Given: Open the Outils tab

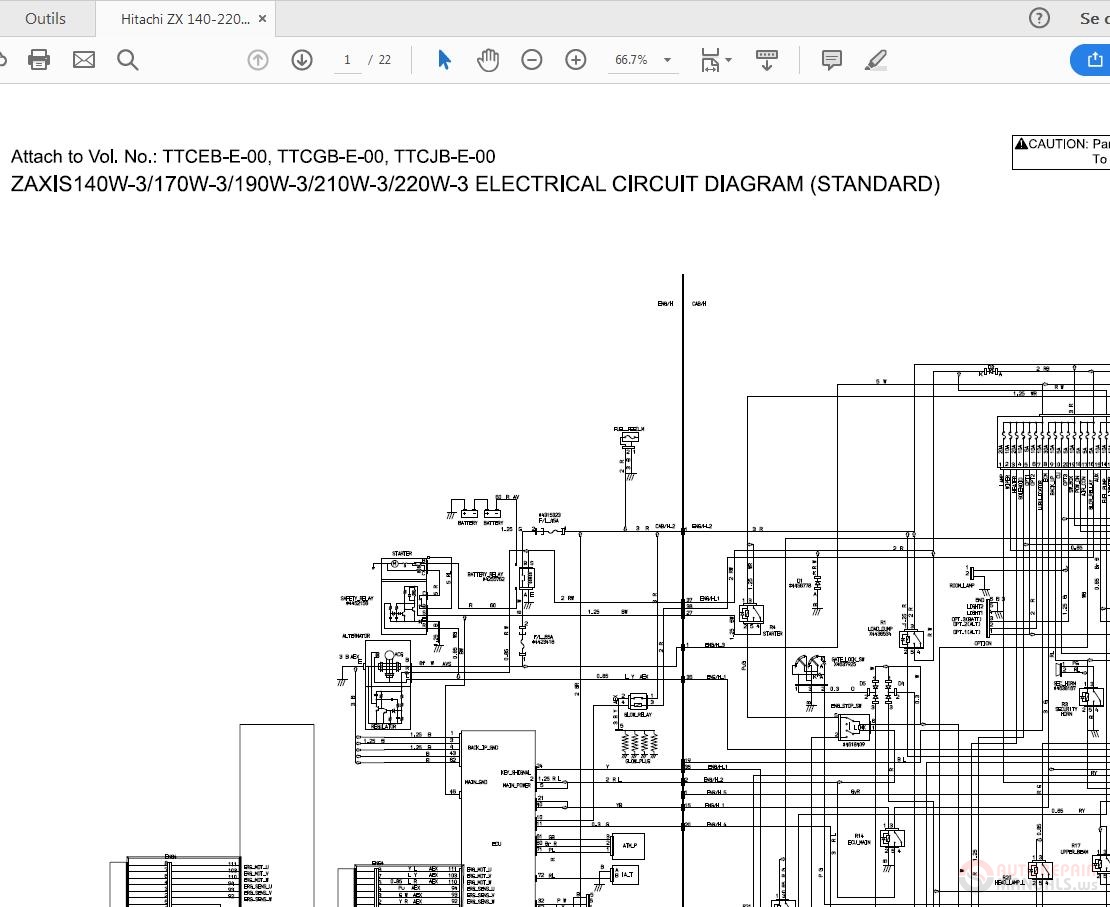Looking at the screenshot, I should coord(45,18).
